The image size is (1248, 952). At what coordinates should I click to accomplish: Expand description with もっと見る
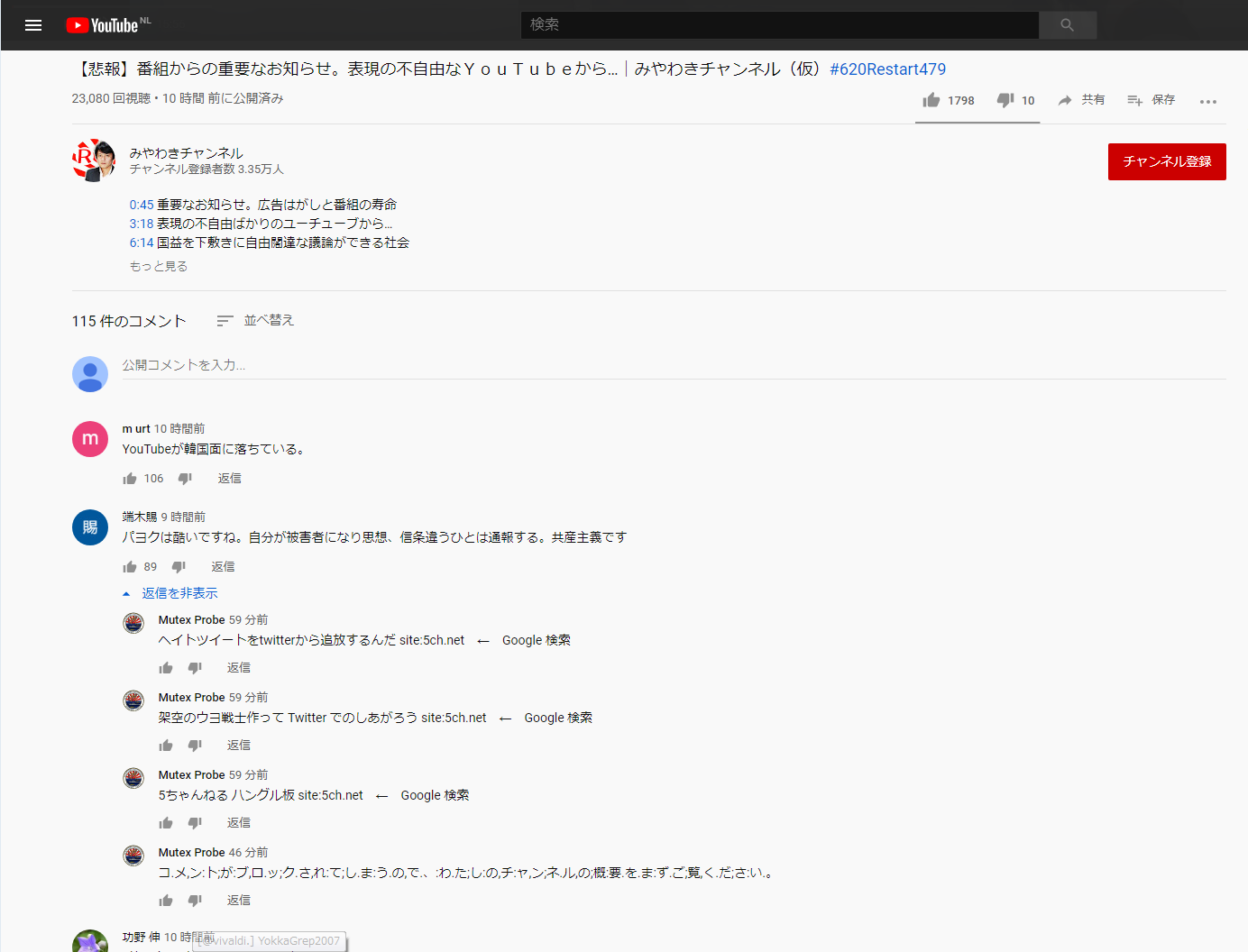click(159, 267)
